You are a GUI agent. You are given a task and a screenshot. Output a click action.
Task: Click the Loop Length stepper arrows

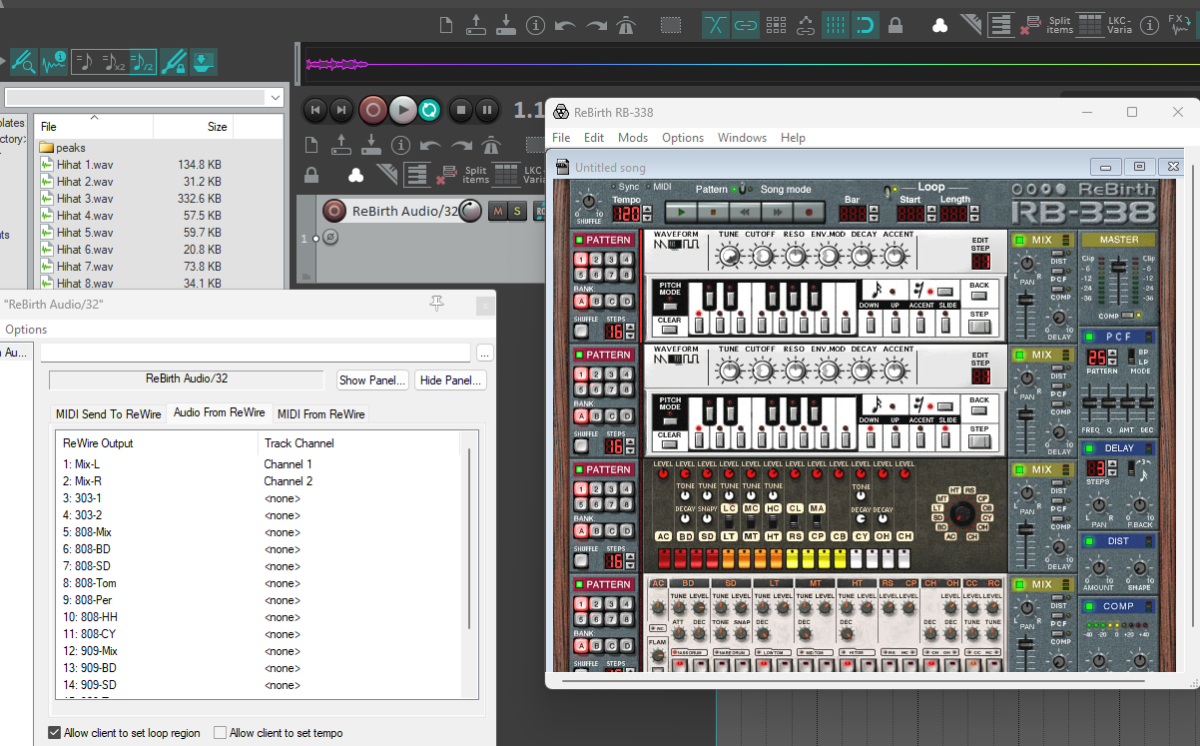[974, 213]
